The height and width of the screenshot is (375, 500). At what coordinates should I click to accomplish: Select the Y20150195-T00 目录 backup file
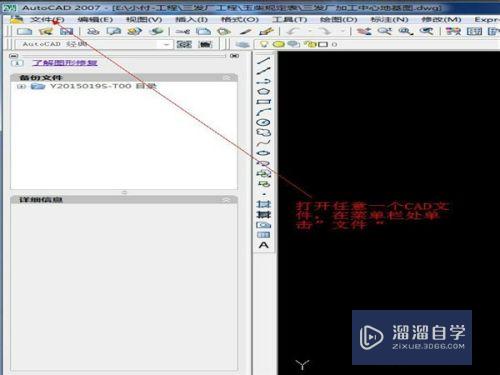(x=103, y=86)
